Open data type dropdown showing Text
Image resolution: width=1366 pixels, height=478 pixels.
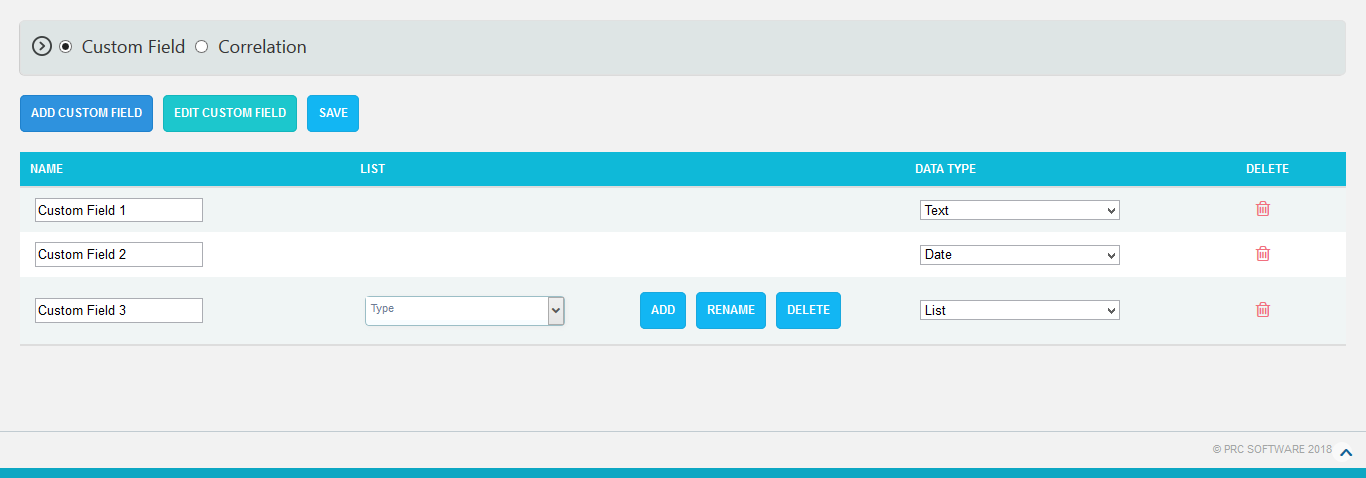pos(1019,210)
